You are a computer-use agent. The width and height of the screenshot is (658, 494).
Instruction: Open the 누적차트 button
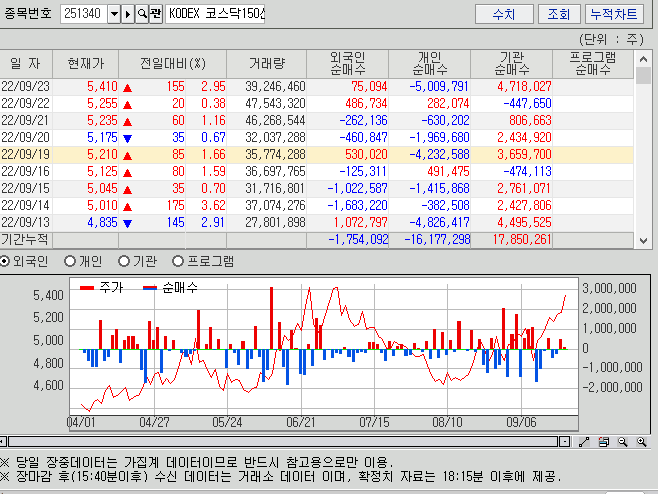pyautogui.click(x=614, y=14)
